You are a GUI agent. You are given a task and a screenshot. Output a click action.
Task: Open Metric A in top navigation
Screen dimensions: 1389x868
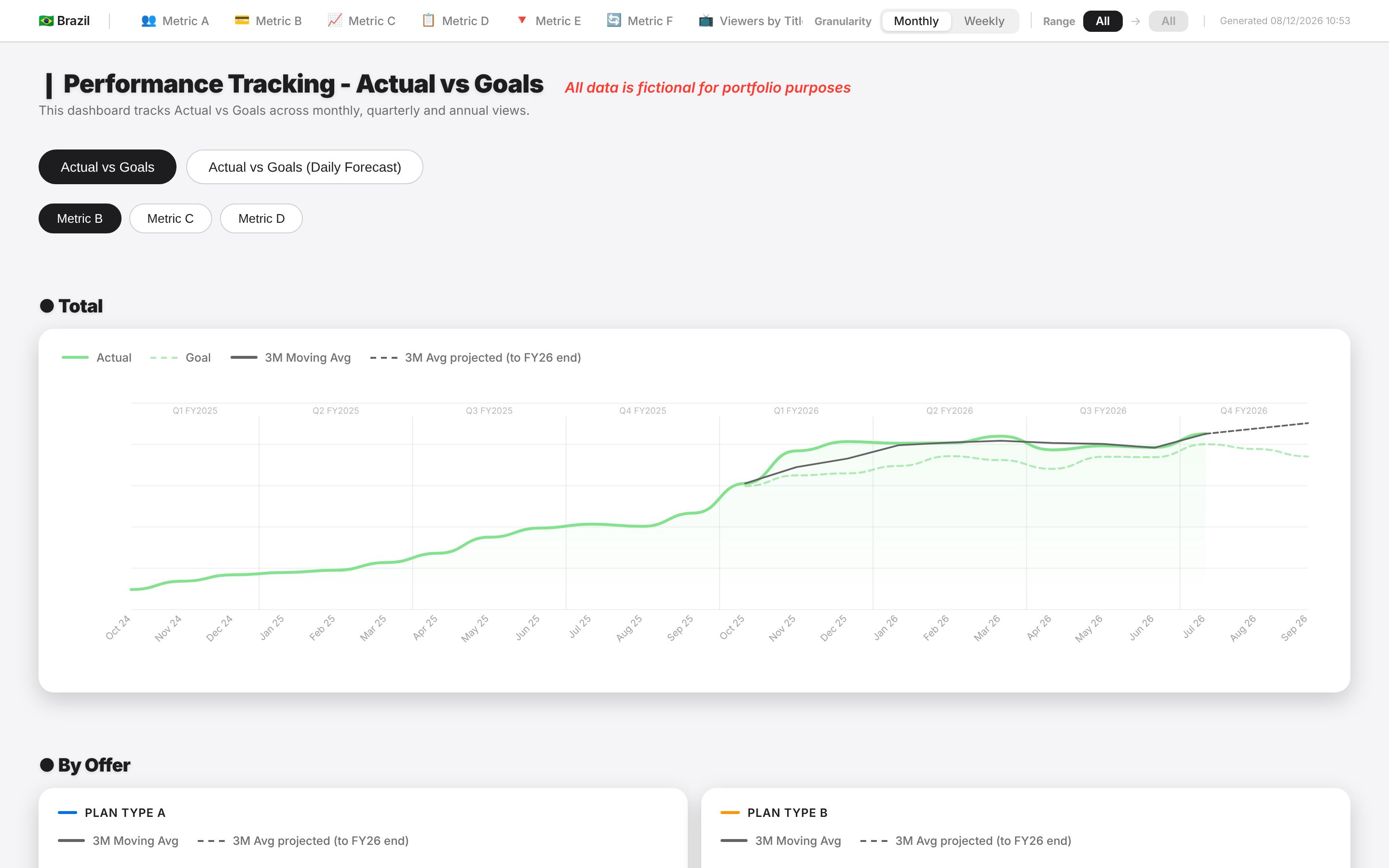(175, 21)
